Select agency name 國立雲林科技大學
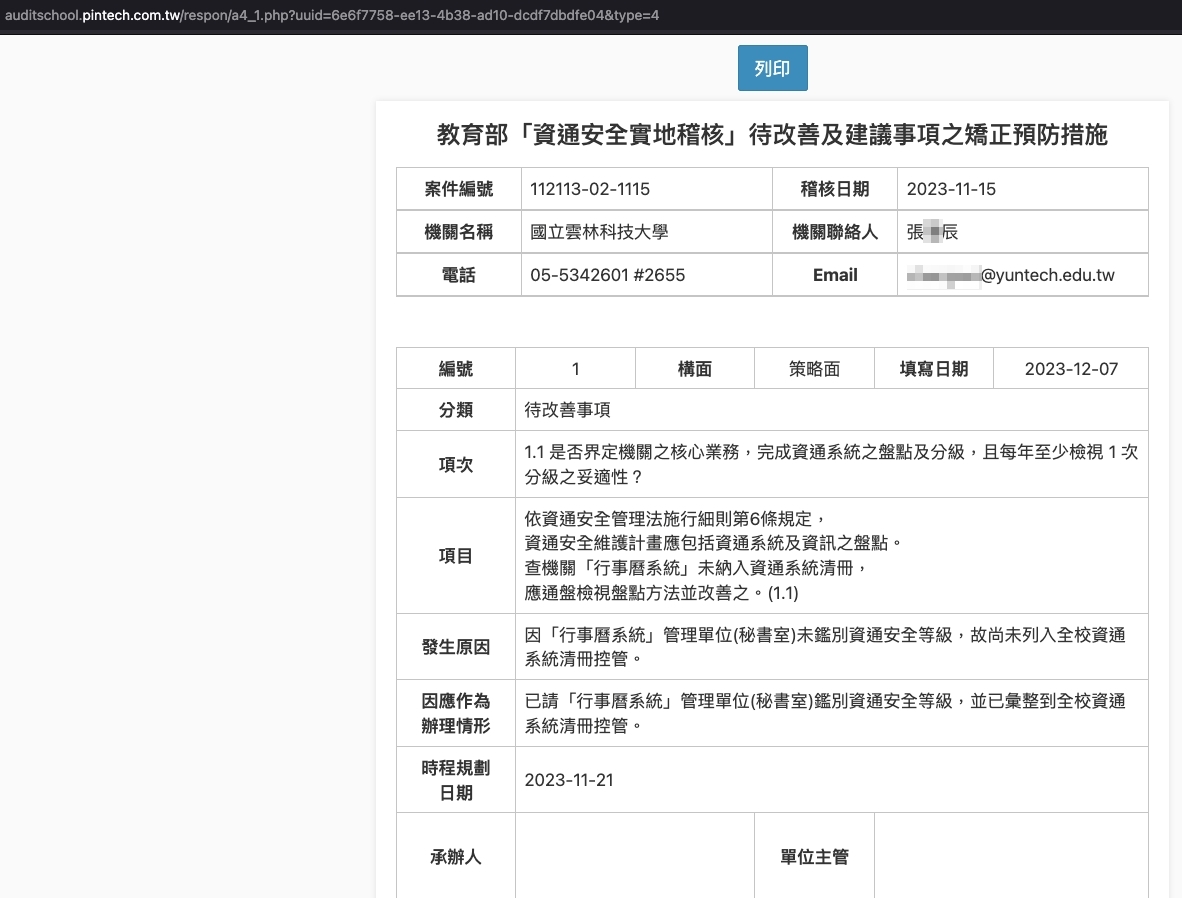The width and height of the screenshot is (1182, 898). coord(599,232)
